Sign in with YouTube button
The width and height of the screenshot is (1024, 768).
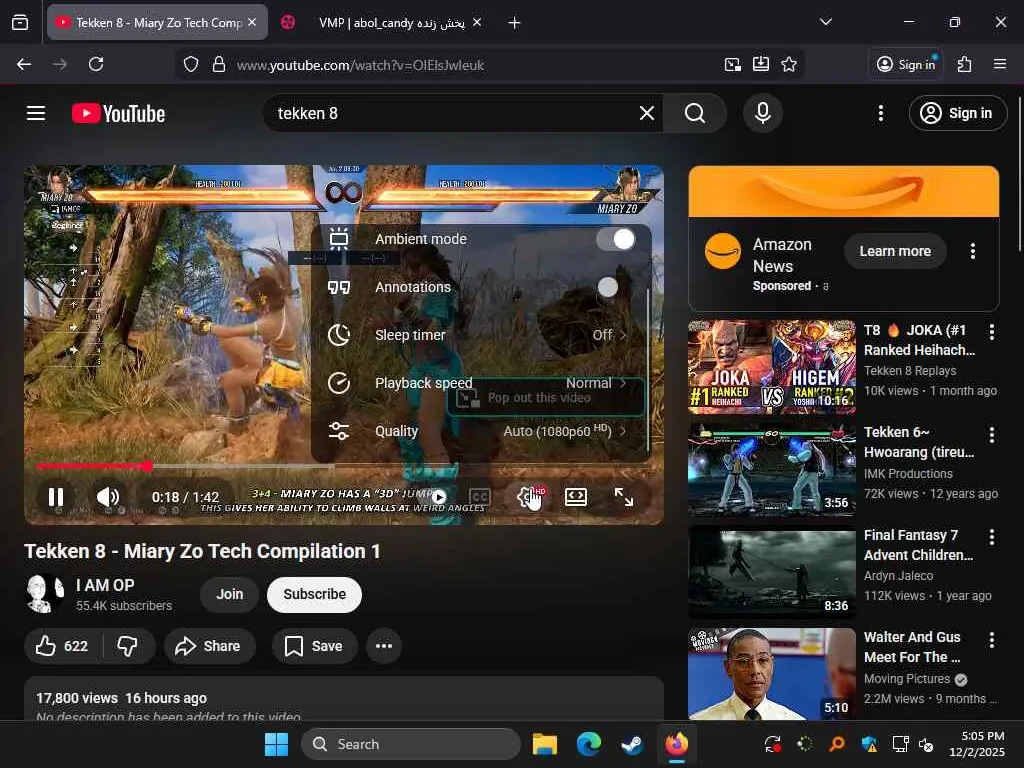(x=957, y=113)
